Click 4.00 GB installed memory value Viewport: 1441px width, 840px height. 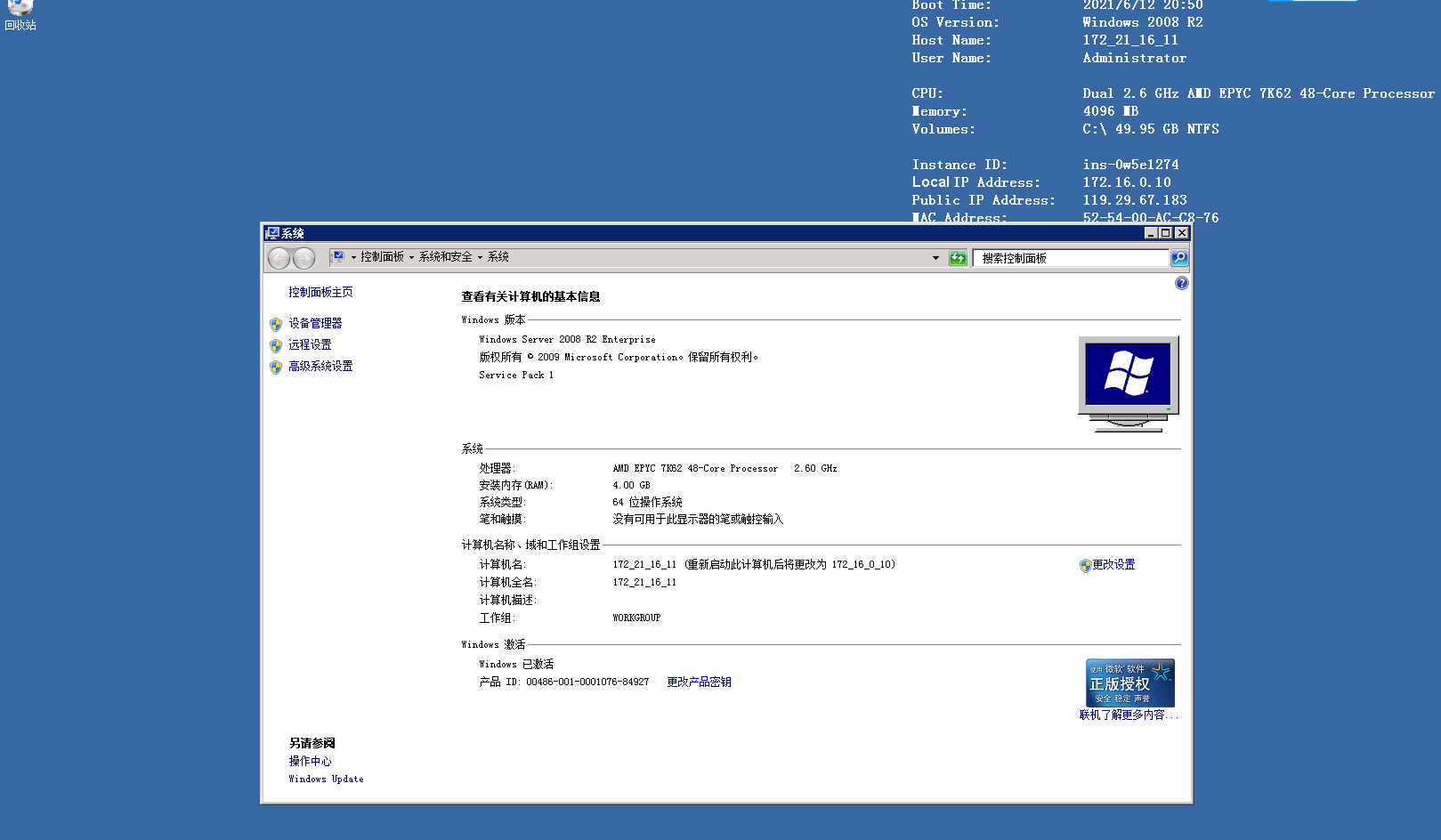pyautogui.click(x=631, y=485)
